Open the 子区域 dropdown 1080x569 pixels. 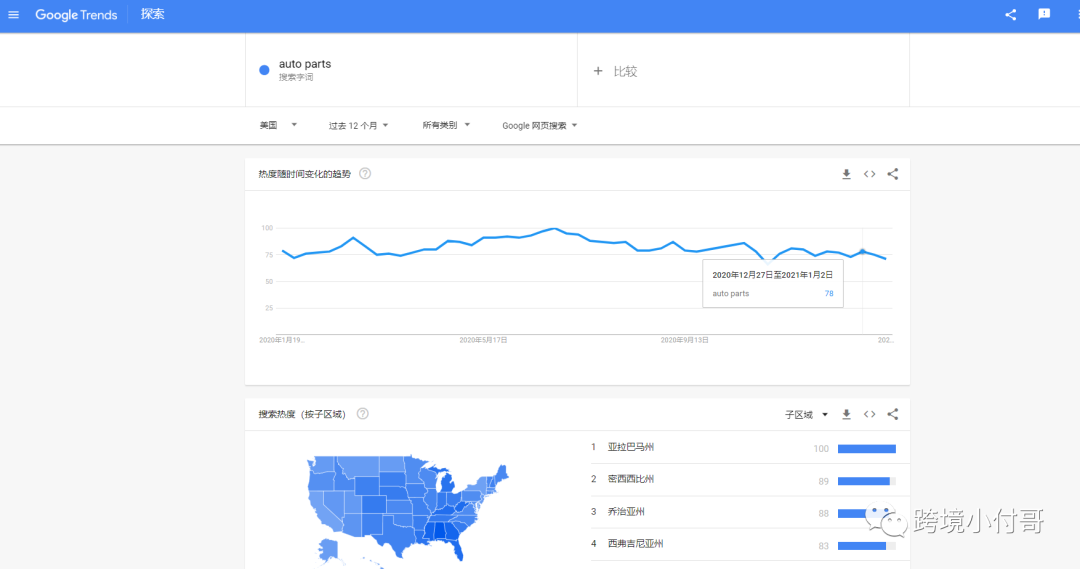[x=806, y=415]
